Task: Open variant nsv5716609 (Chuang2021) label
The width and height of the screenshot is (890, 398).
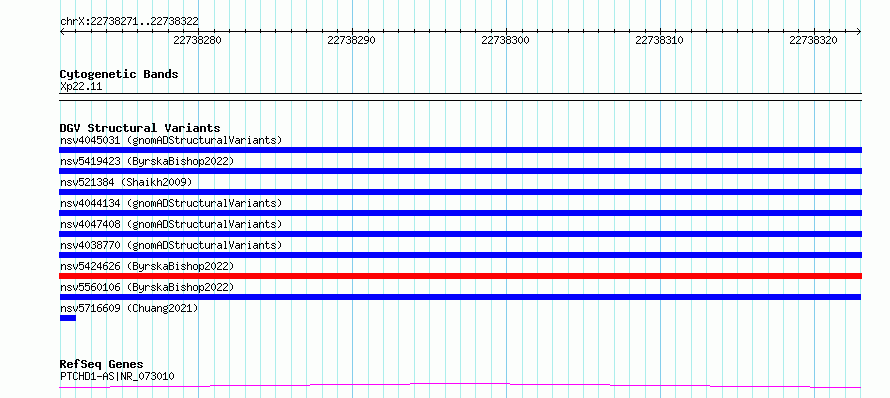Action: [x=129, y=308]
